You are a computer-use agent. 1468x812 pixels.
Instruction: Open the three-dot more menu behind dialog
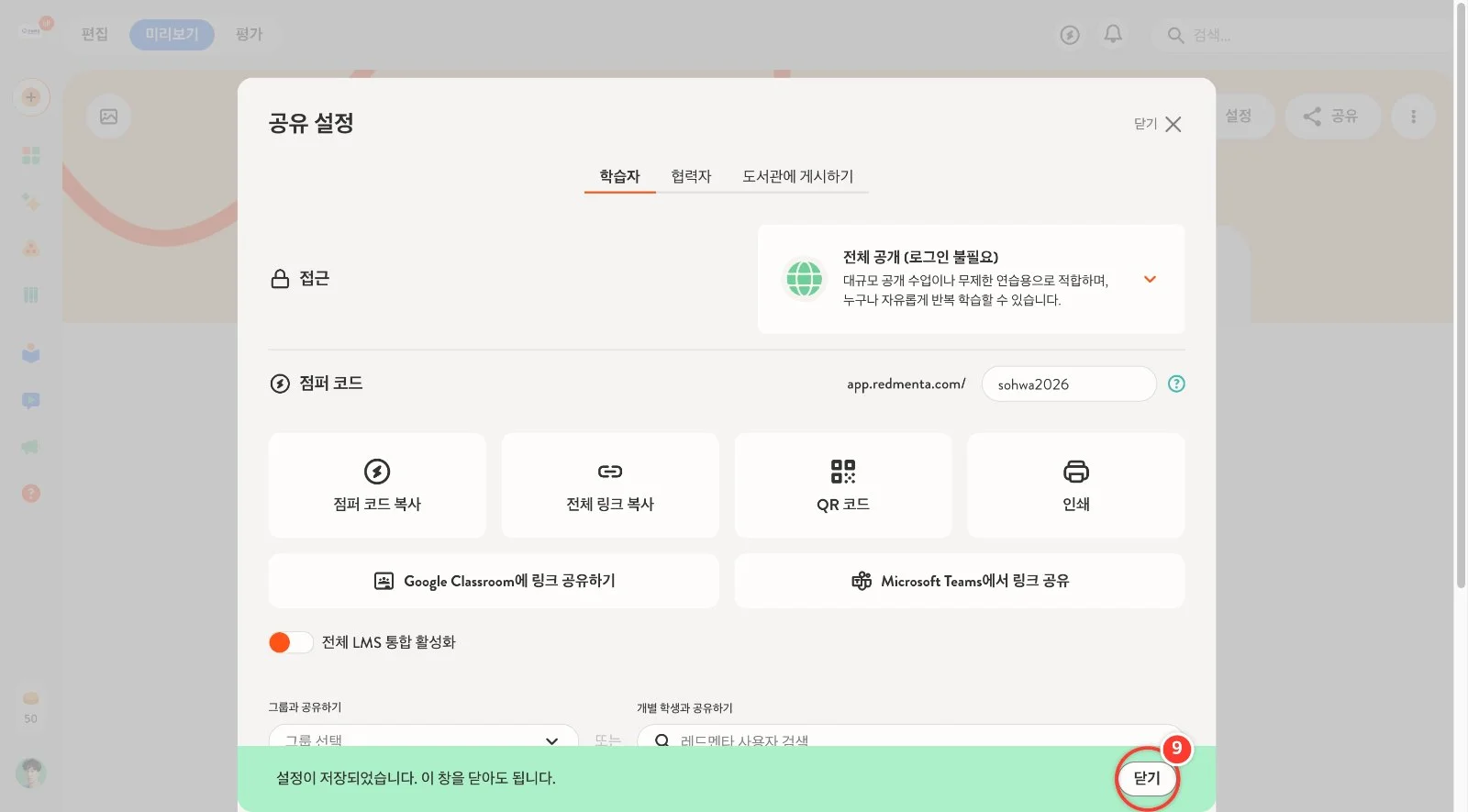point(1413,117)
